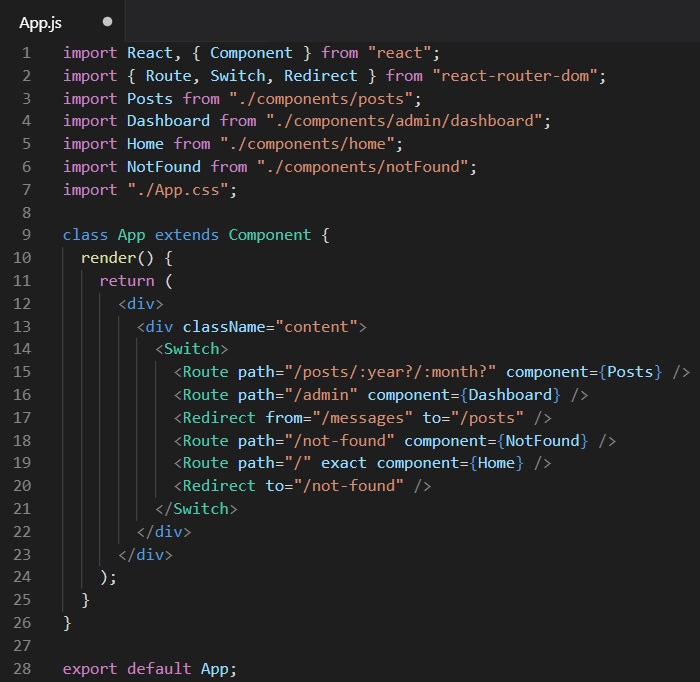Click the unsaved-changes dot on App.js tab
The width and height of the screenshot is (700, 682).
(x=107, y=21)
